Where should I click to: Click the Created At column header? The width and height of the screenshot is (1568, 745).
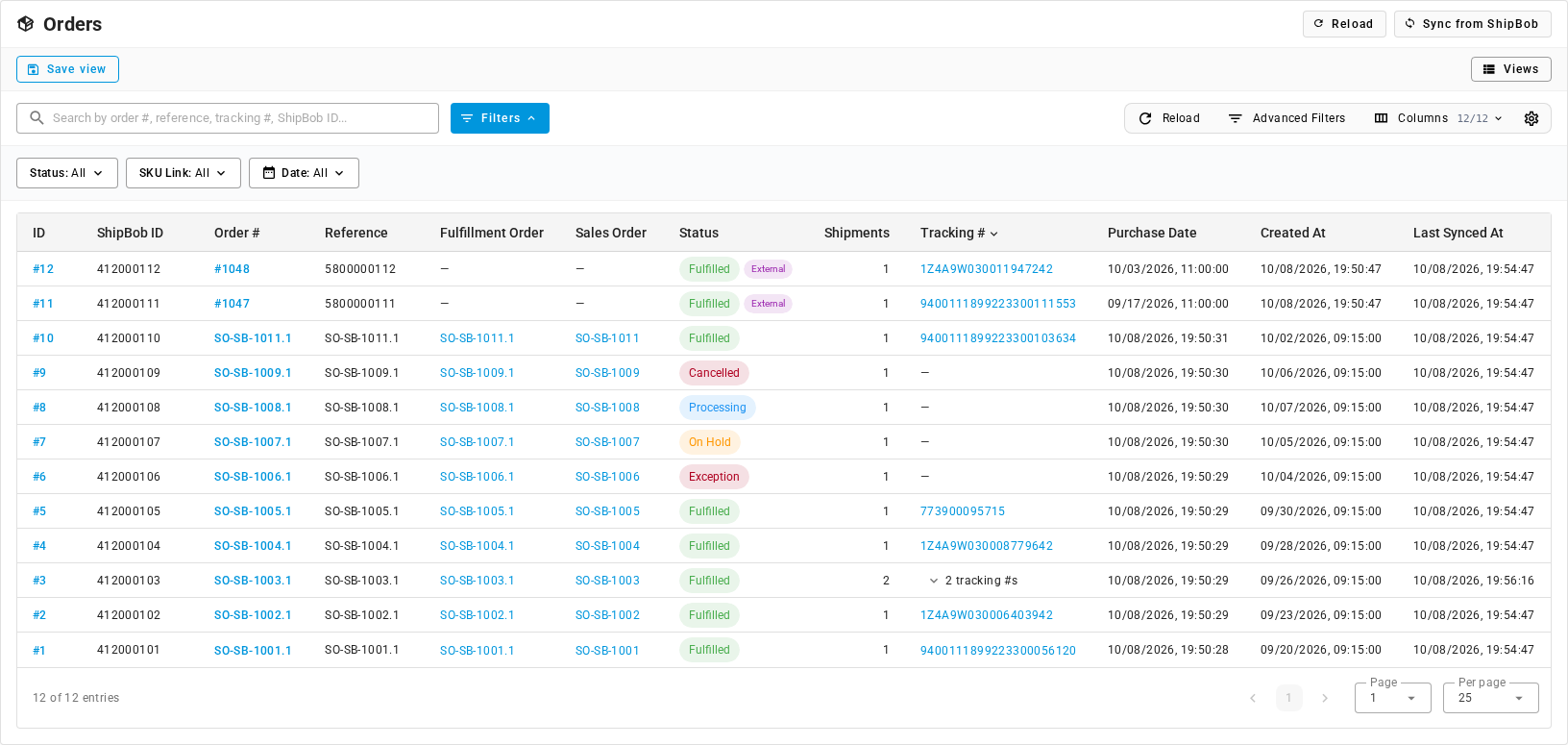coord(1292,233)
